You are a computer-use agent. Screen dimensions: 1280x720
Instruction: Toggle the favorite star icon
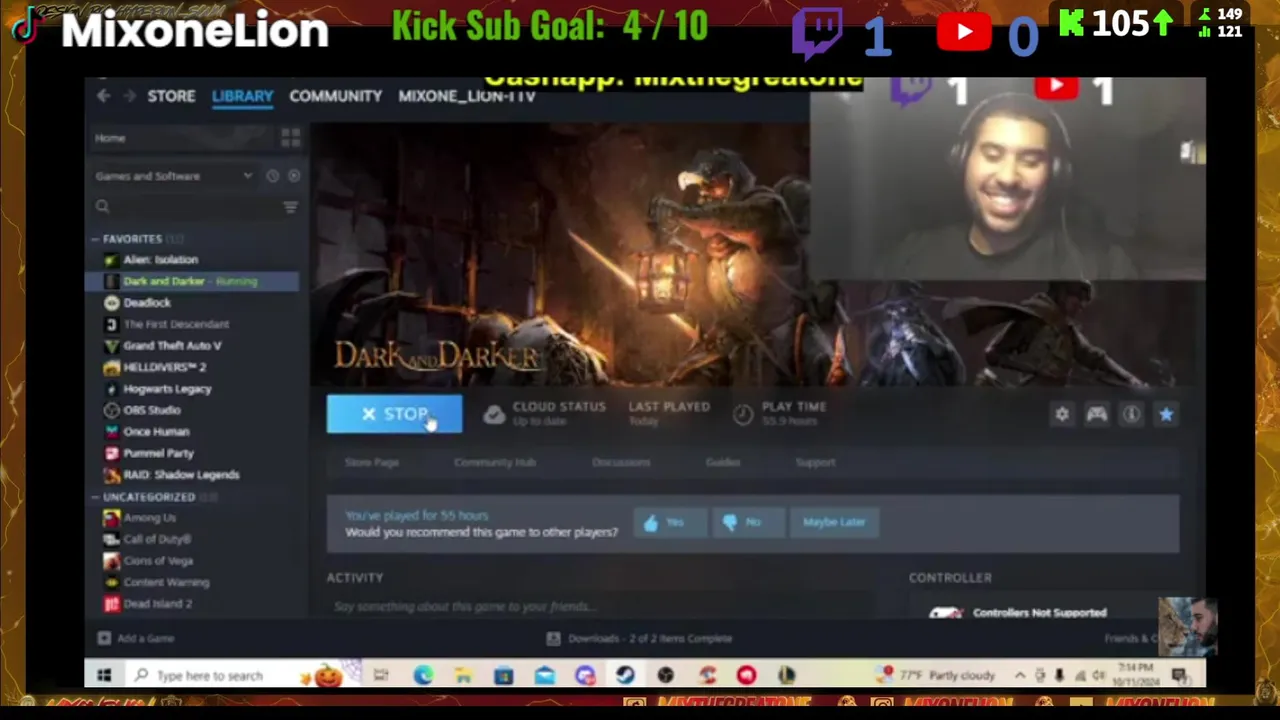click(x=1166, y=414)
